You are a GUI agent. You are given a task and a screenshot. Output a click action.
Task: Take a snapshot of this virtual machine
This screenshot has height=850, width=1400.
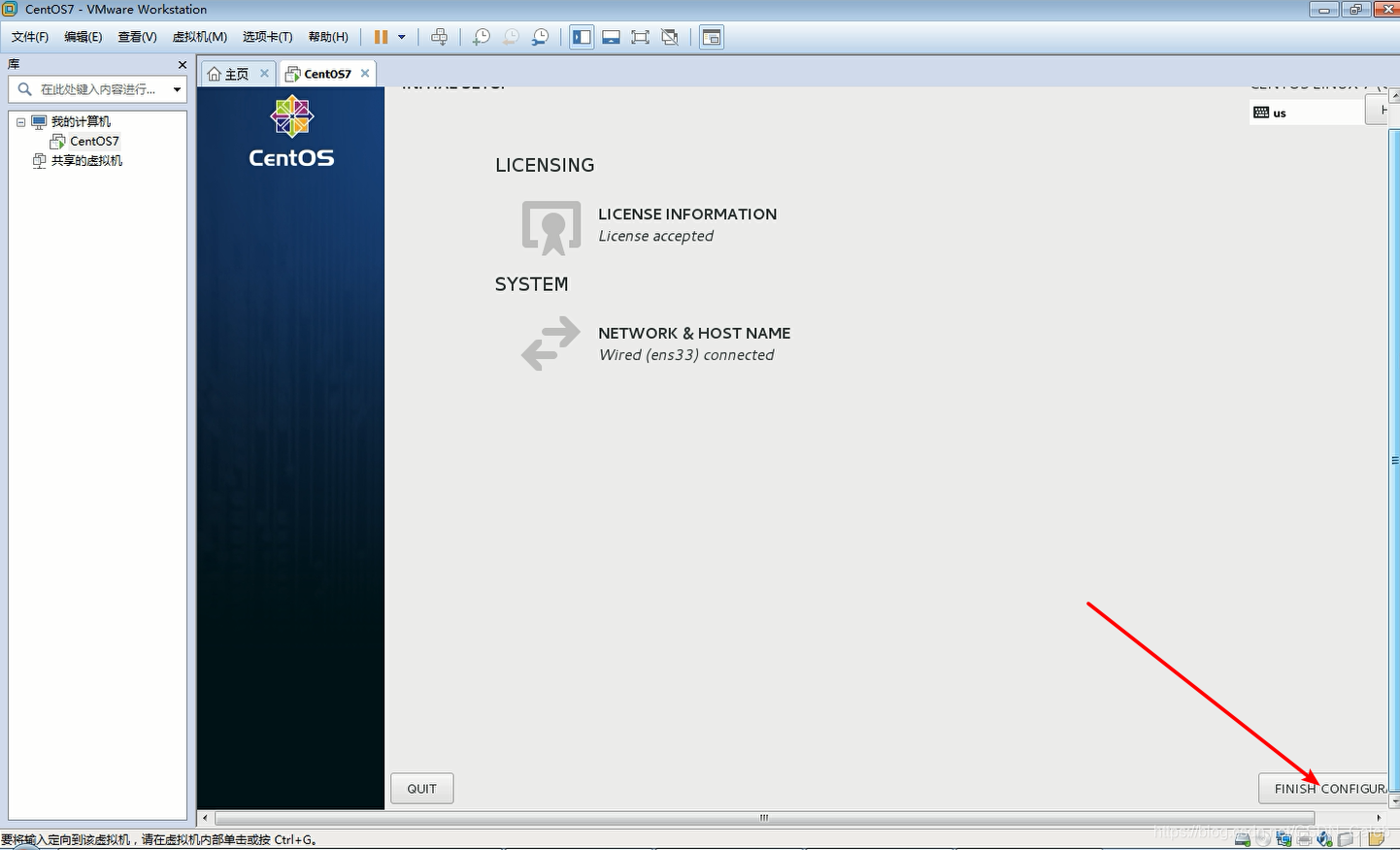[x=481, y=37]
